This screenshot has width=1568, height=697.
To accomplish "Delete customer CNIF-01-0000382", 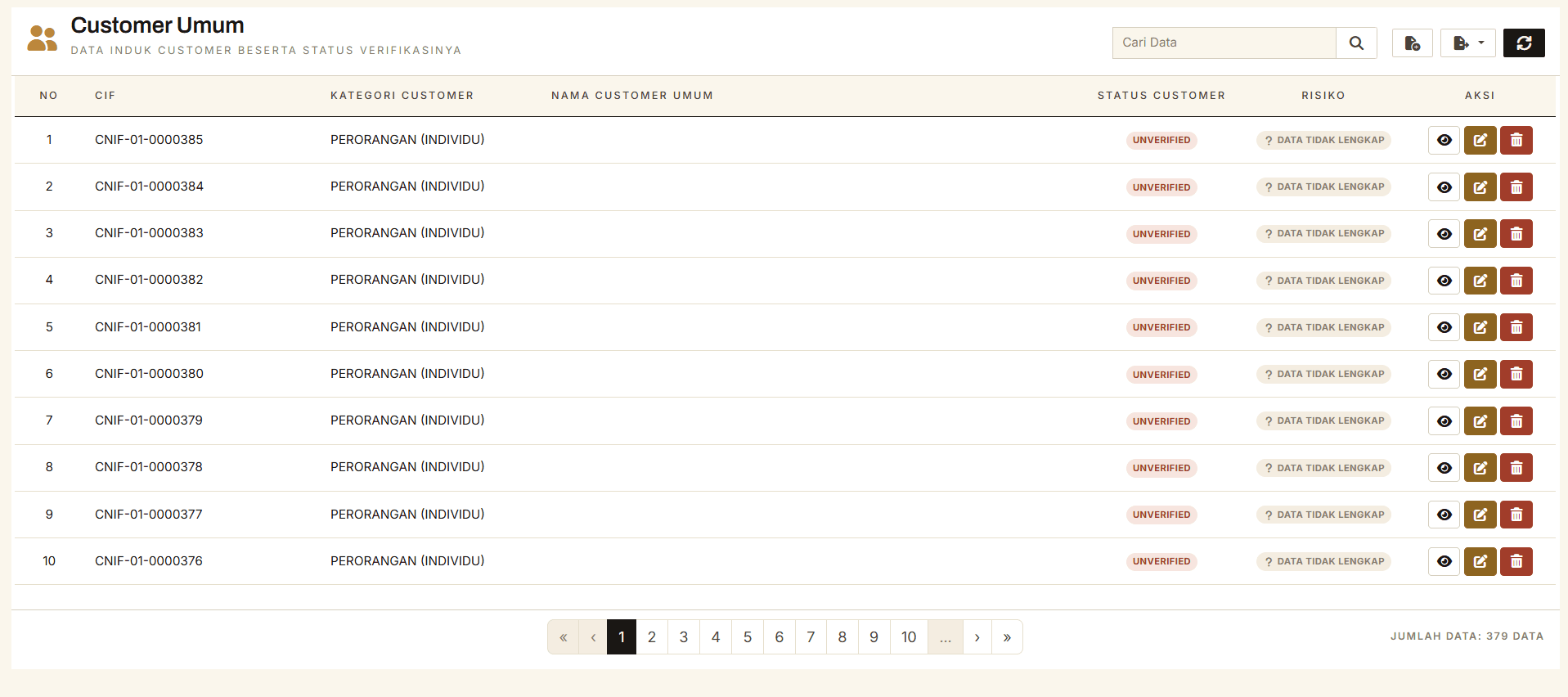I will pos(1516,281).
